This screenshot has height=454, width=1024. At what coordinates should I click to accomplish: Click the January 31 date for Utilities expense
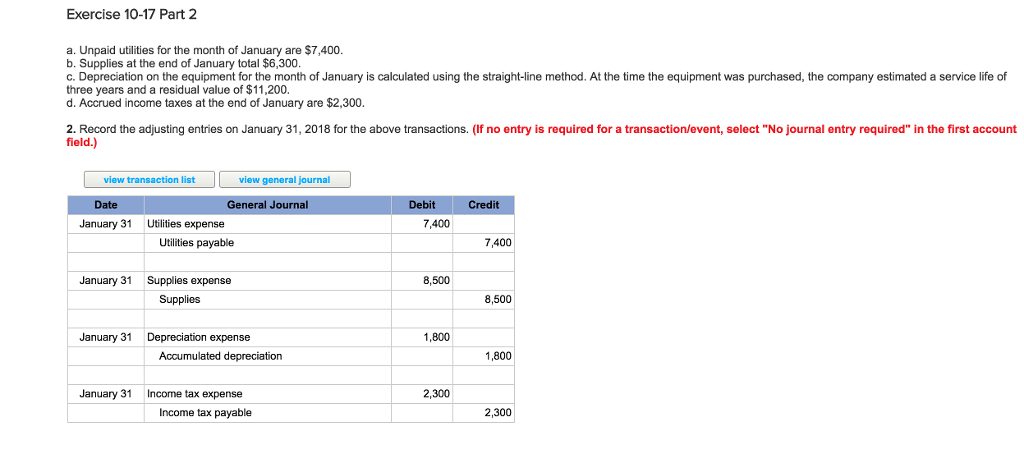tap(106, 224)
